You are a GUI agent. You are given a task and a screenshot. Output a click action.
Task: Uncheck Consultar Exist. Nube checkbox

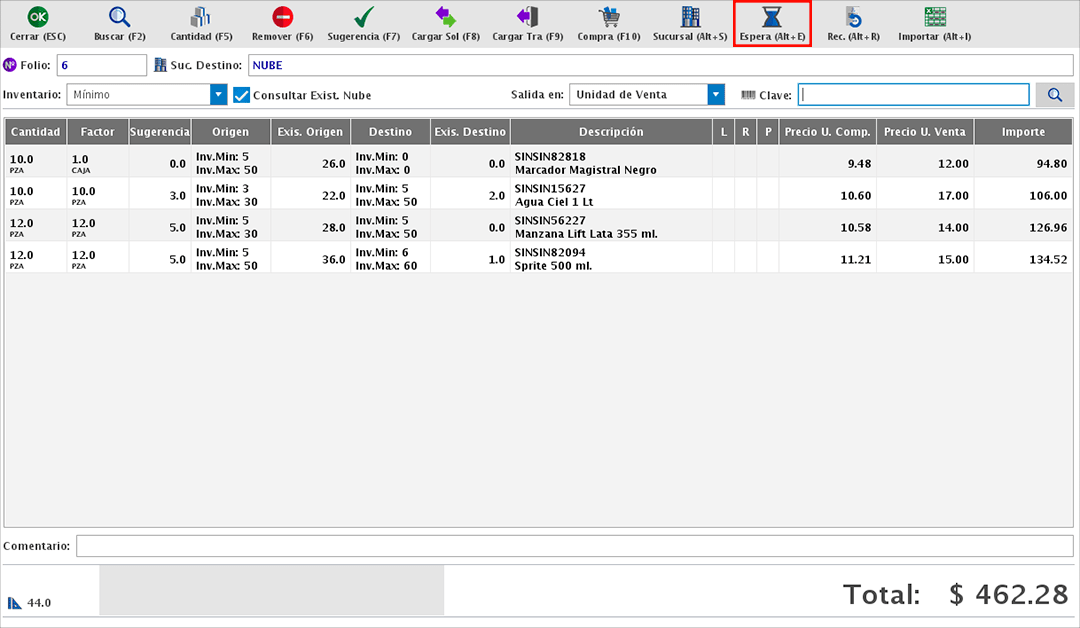pyautogui.click(x=241, y=95)
